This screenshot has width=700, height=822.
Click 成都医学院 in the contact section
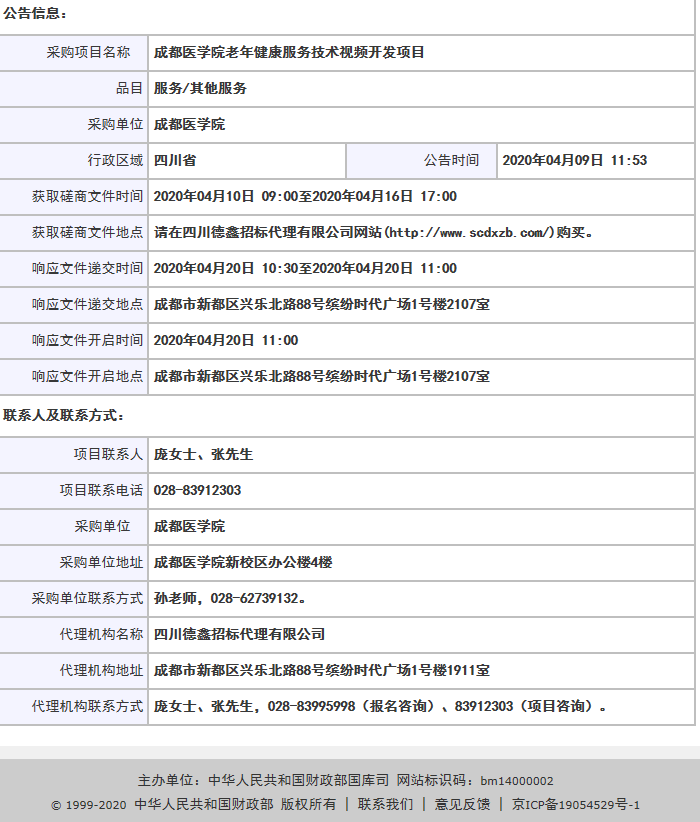tap(189, 526)
